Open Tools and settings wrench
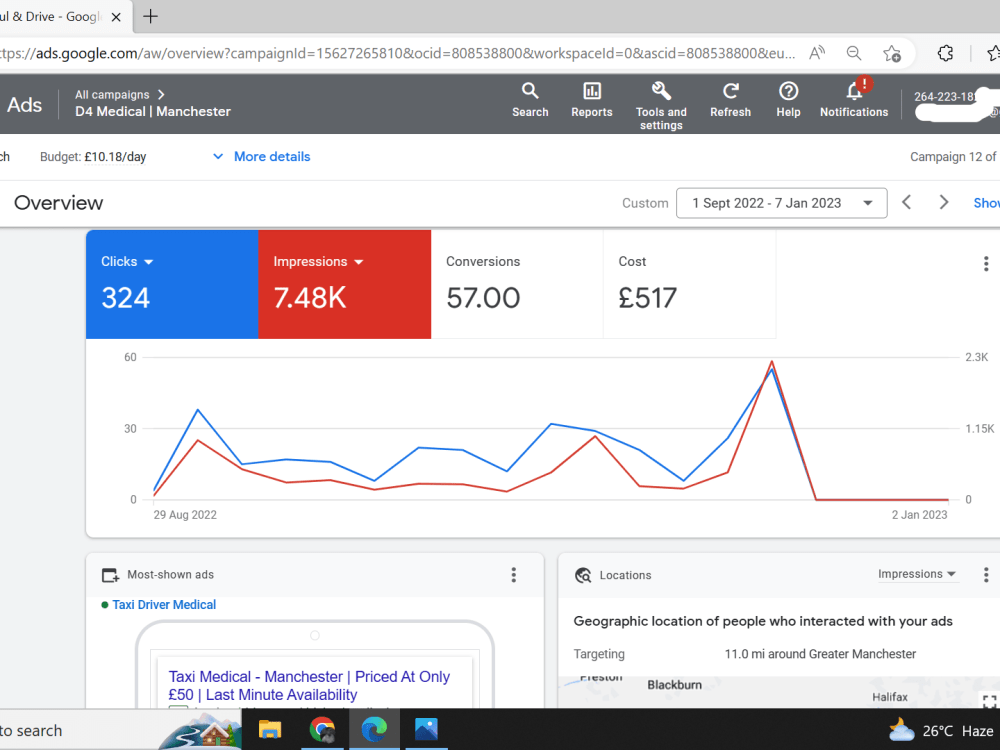1000x750 pixels. coord(661,105)
